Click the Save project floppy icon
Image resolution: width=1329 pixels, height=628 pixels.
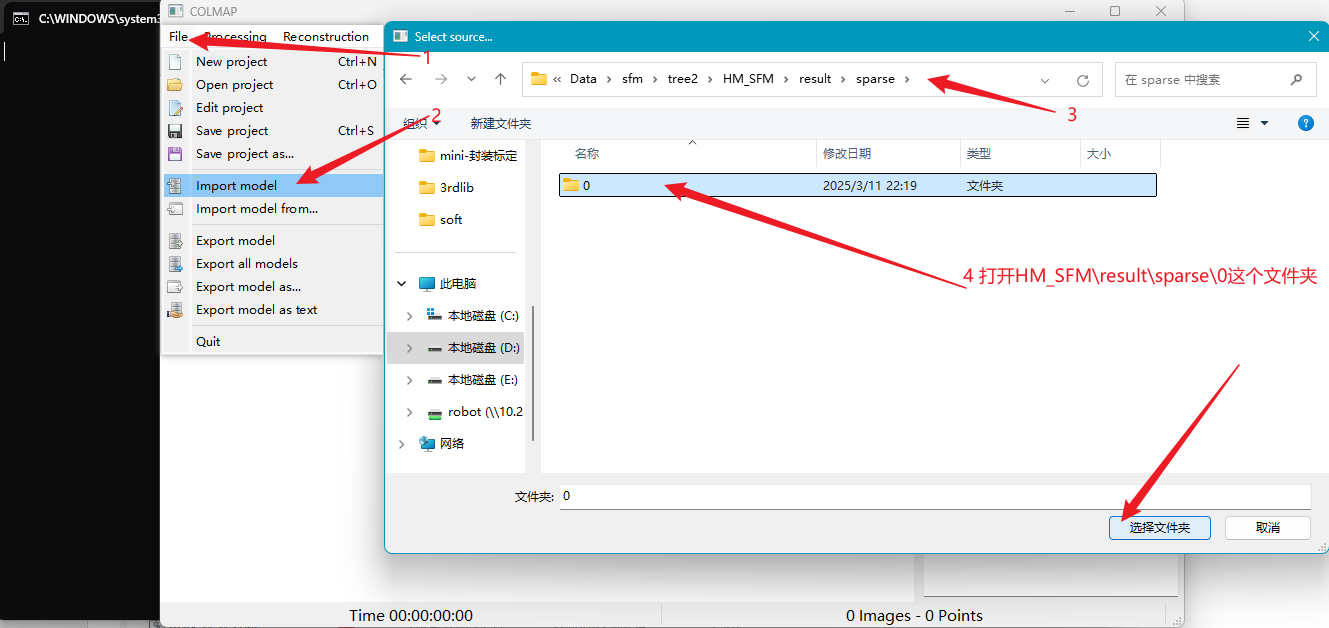pyautogui.click(x=175, y=131)
